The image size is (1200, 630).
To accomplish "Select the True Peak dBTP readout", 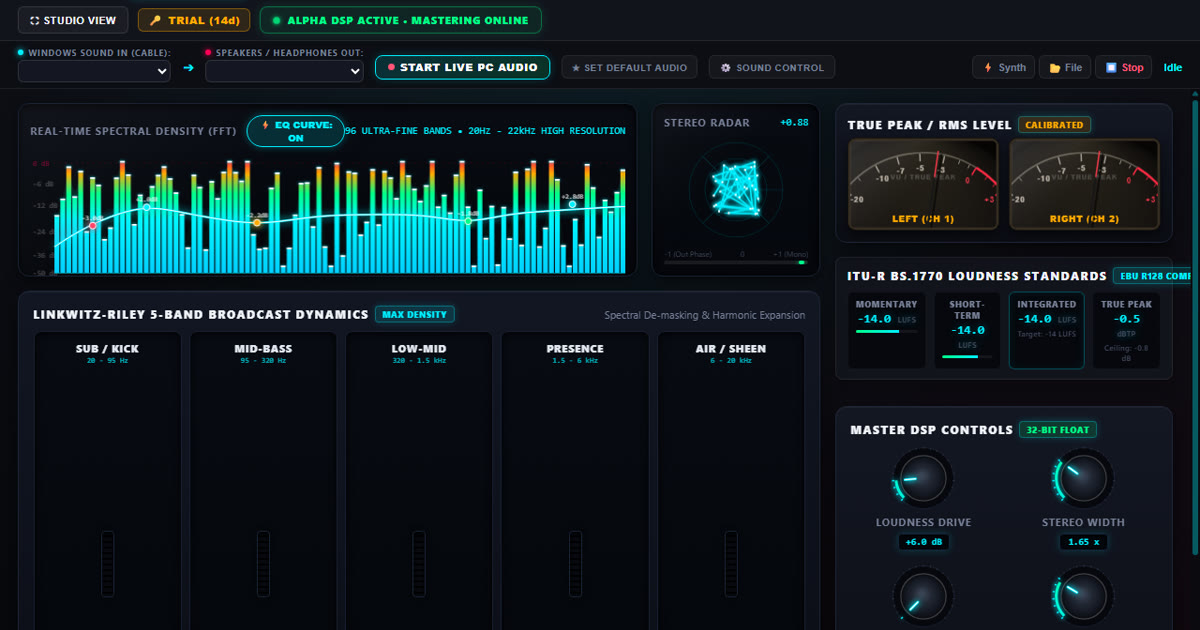I will coord(1126,330).
